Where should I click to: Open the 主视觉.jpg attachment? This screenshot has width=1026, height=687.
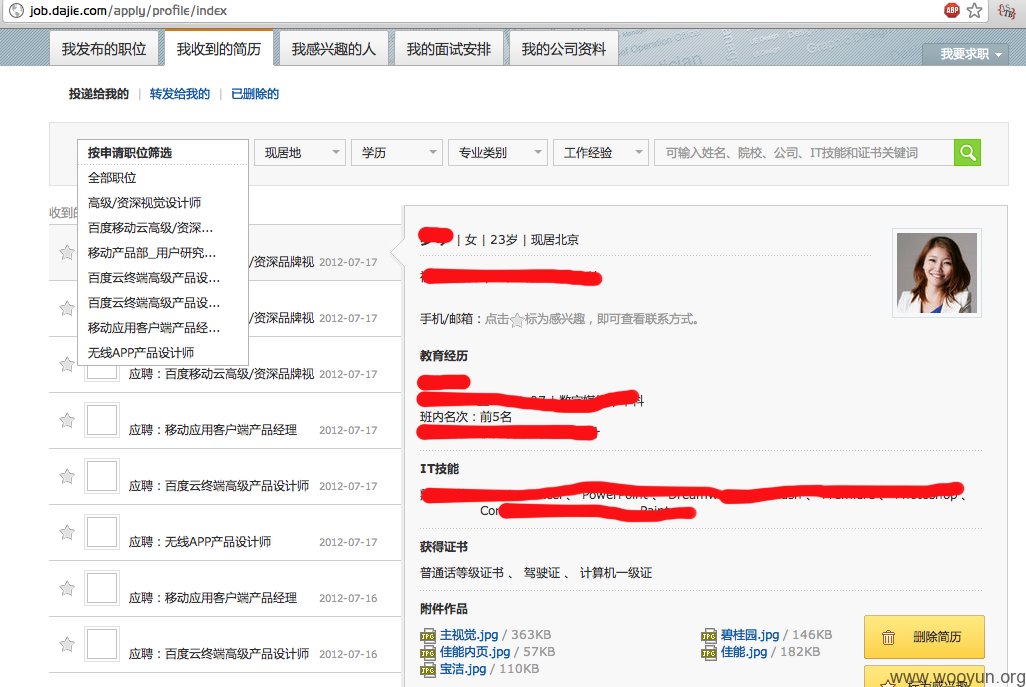(x=469, y=635)
